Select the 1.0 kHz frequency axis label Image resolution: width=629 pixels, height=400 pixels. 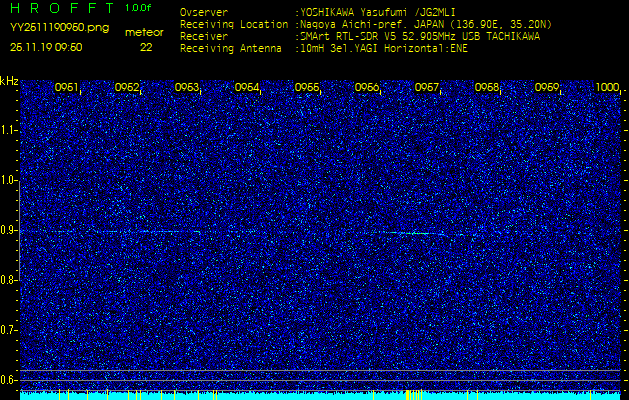coord(8,180)
